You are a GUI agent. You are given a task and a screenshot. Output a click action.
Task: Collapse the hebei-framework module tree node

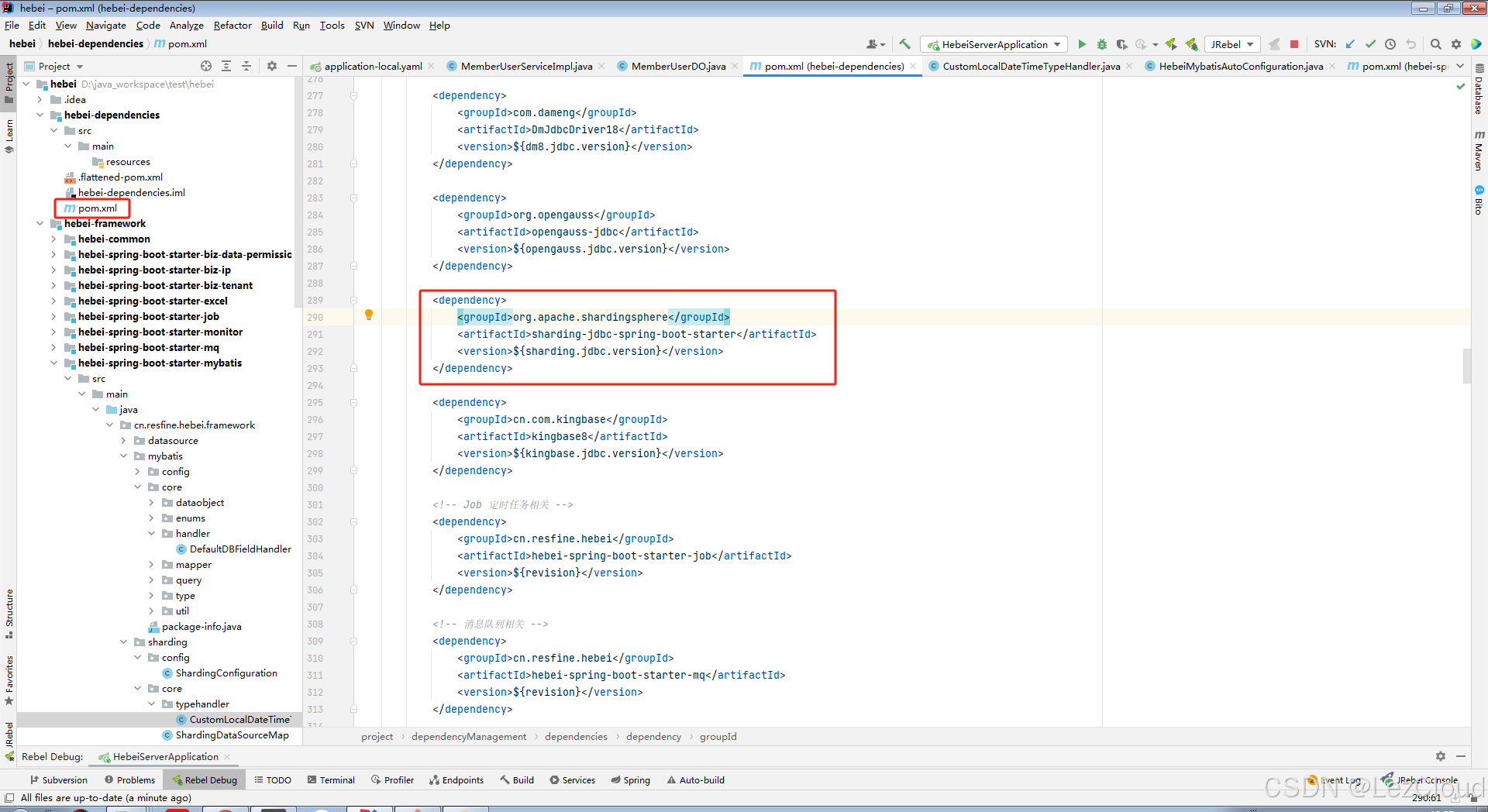click(40, 223)
